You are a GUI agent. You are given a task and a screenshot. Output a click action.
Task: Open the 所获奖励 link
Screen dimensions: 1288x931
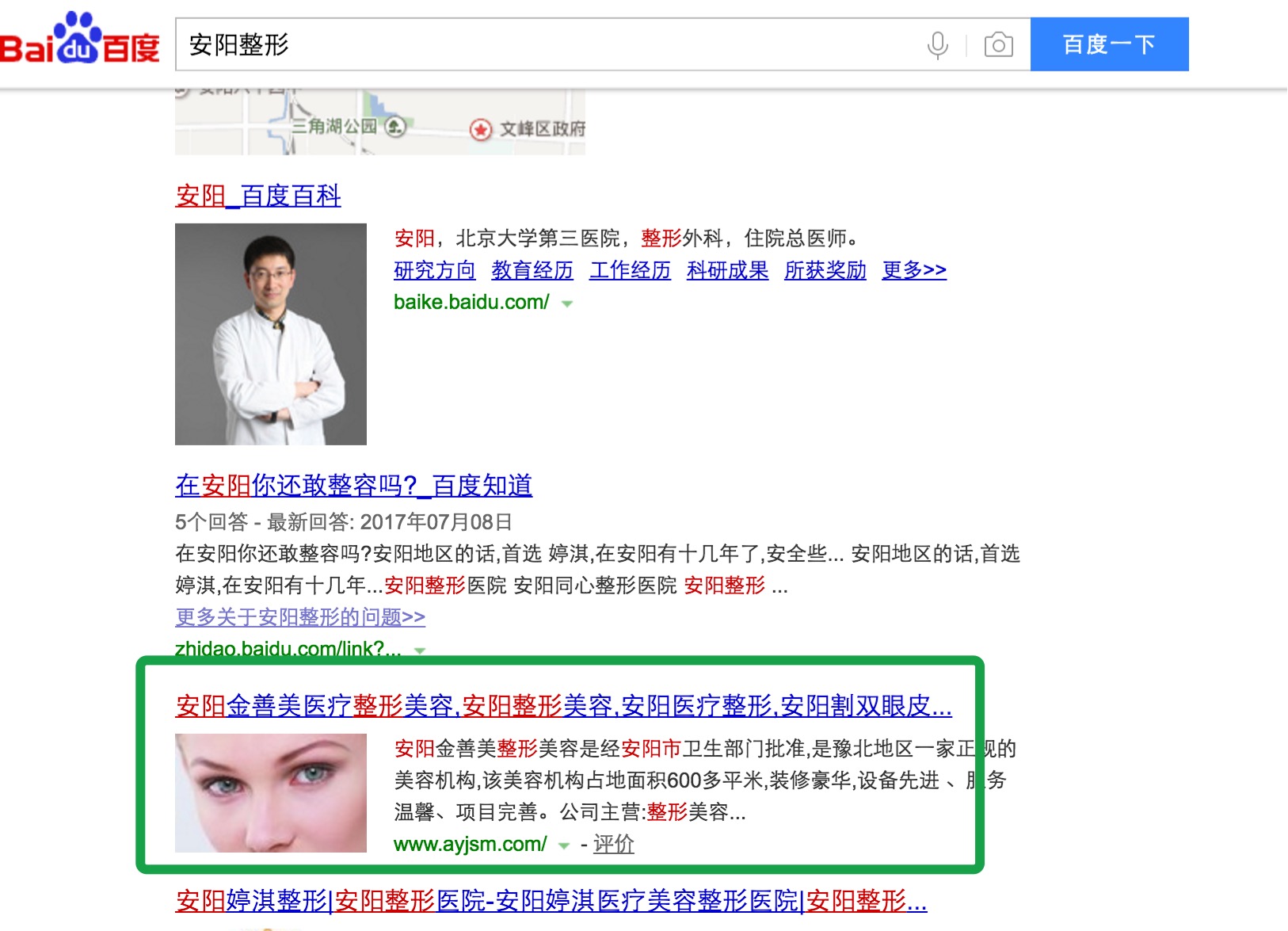825,270
